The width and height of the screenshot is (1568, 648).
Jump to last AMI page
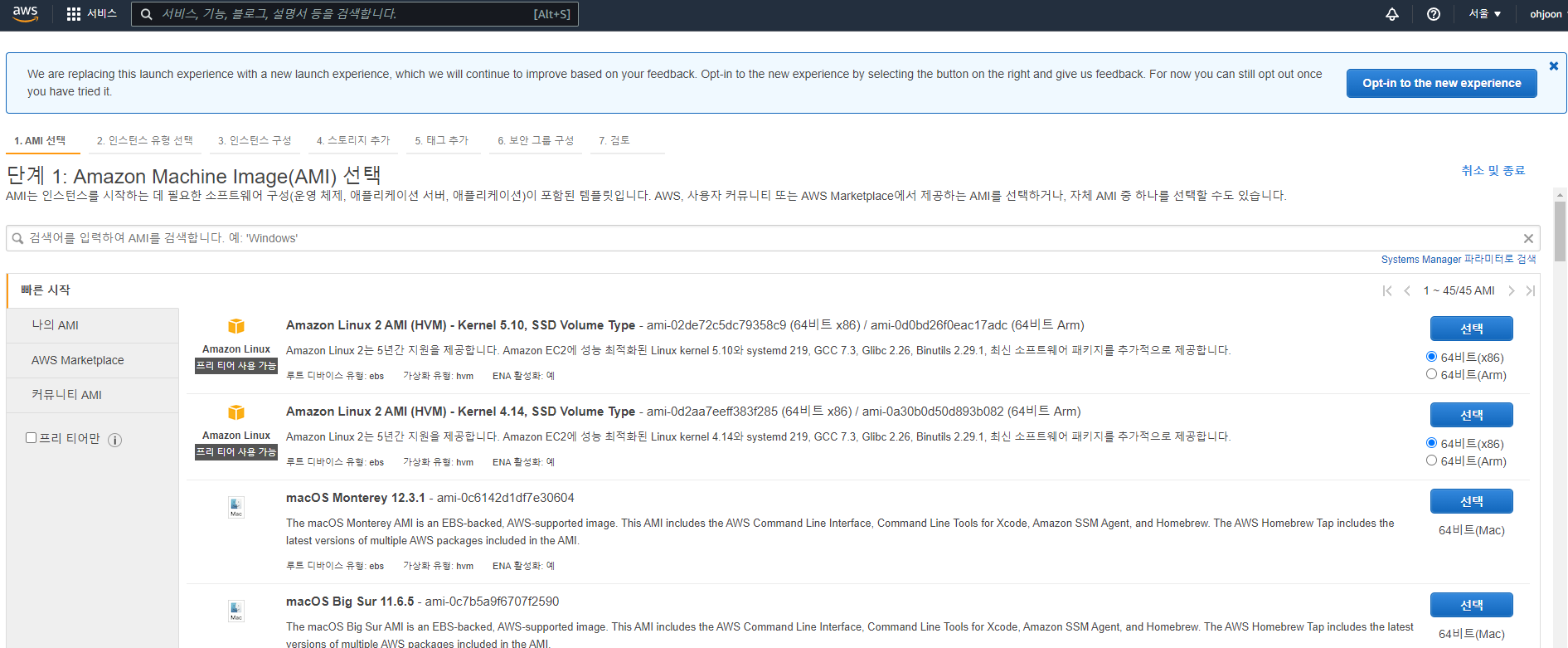point(1531,290)
